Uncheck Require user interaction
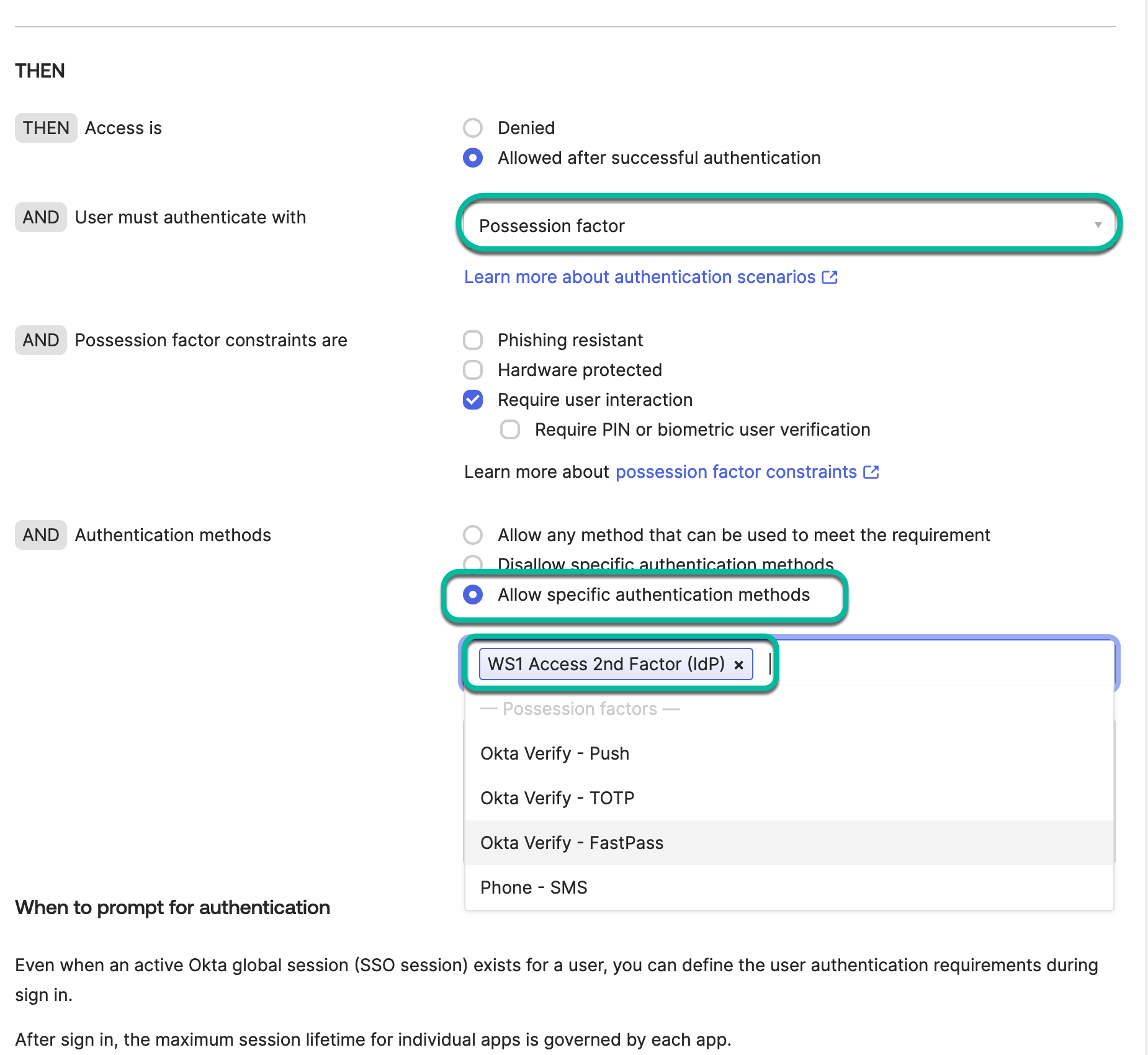This screenshot has width=1148, height=1055. click(x=473, y=400)
